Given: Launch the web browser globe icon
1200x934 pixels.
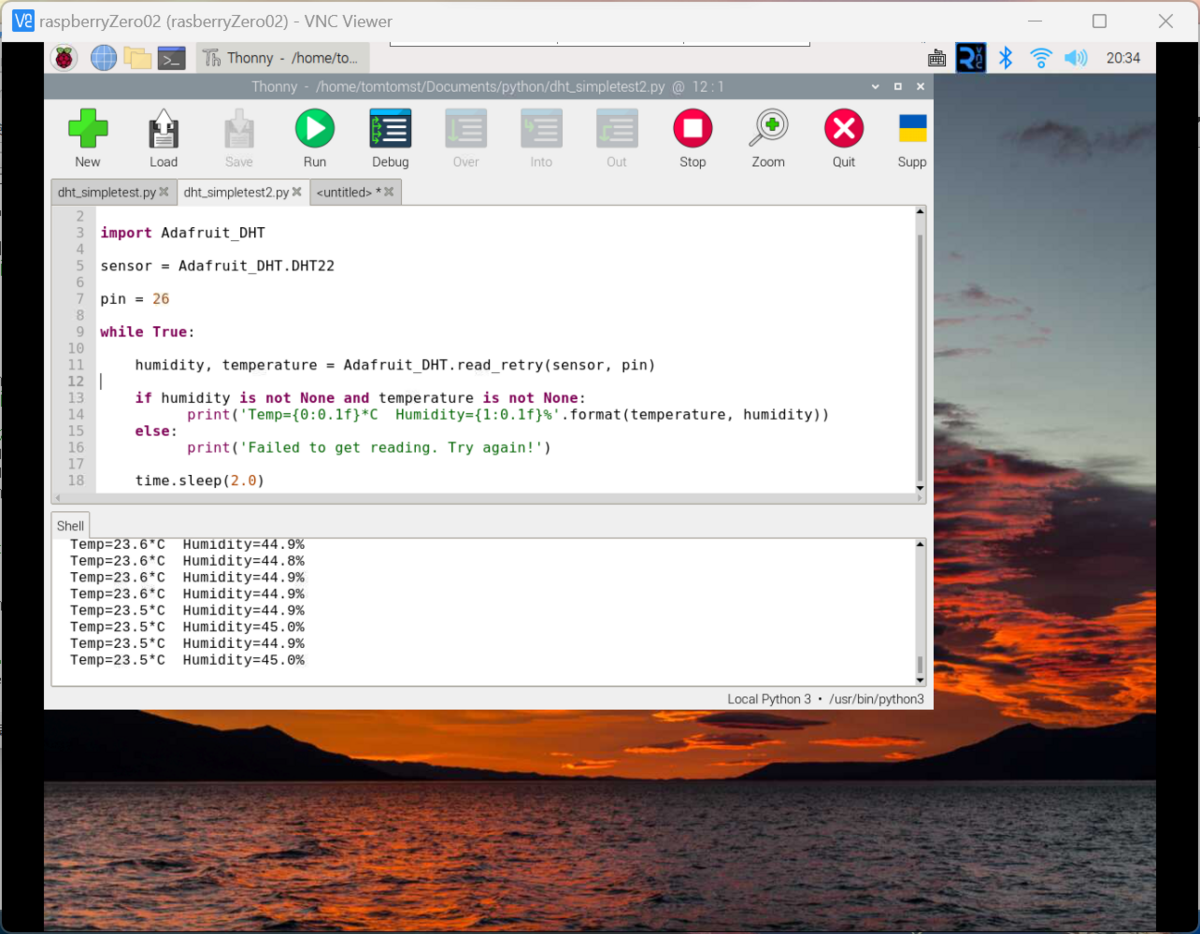Looking at the screenshot, I should [x=104, y=58].
